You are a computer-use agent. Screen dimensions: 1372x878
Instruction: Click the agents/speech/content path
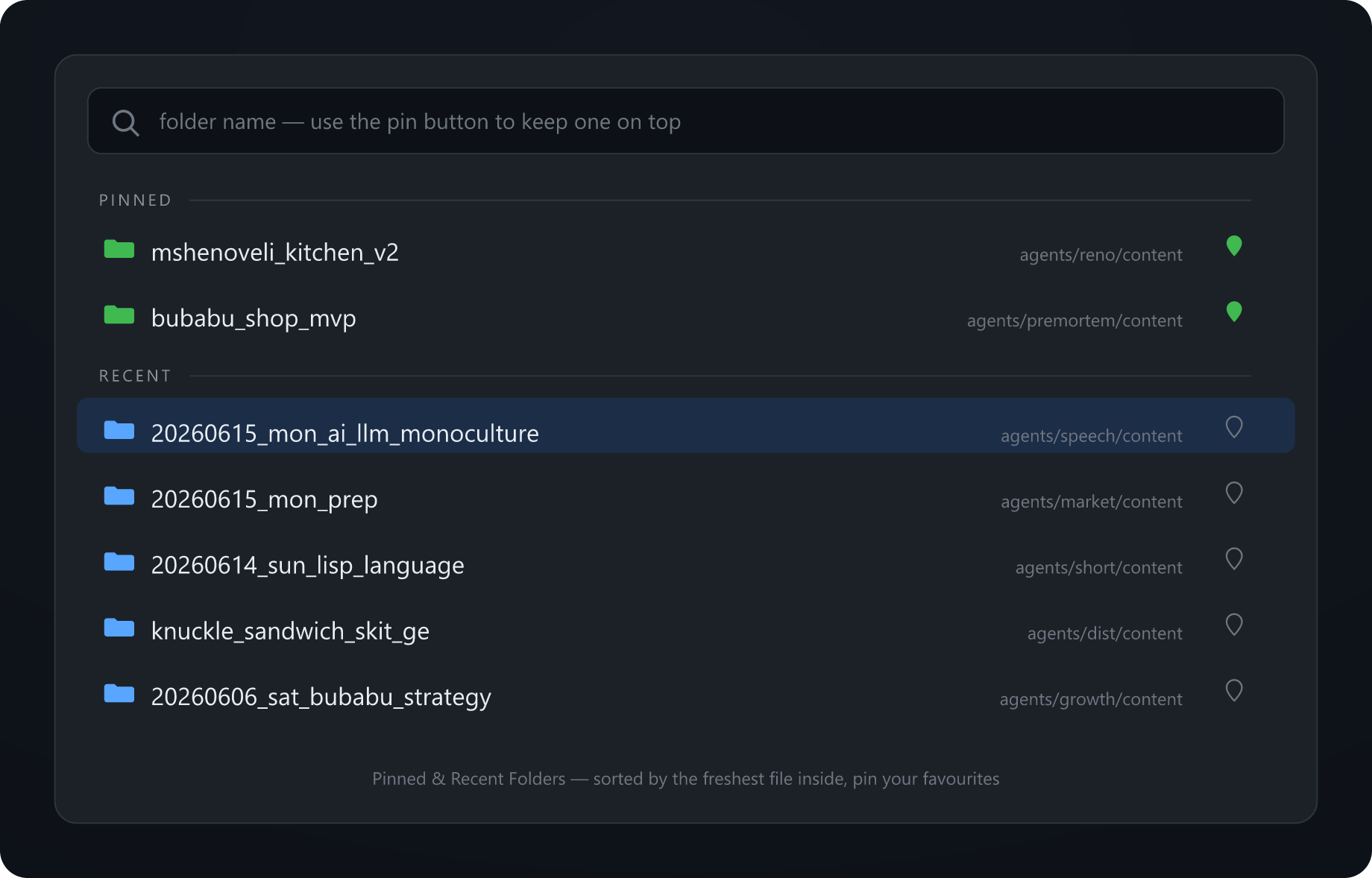(1092, 436)
